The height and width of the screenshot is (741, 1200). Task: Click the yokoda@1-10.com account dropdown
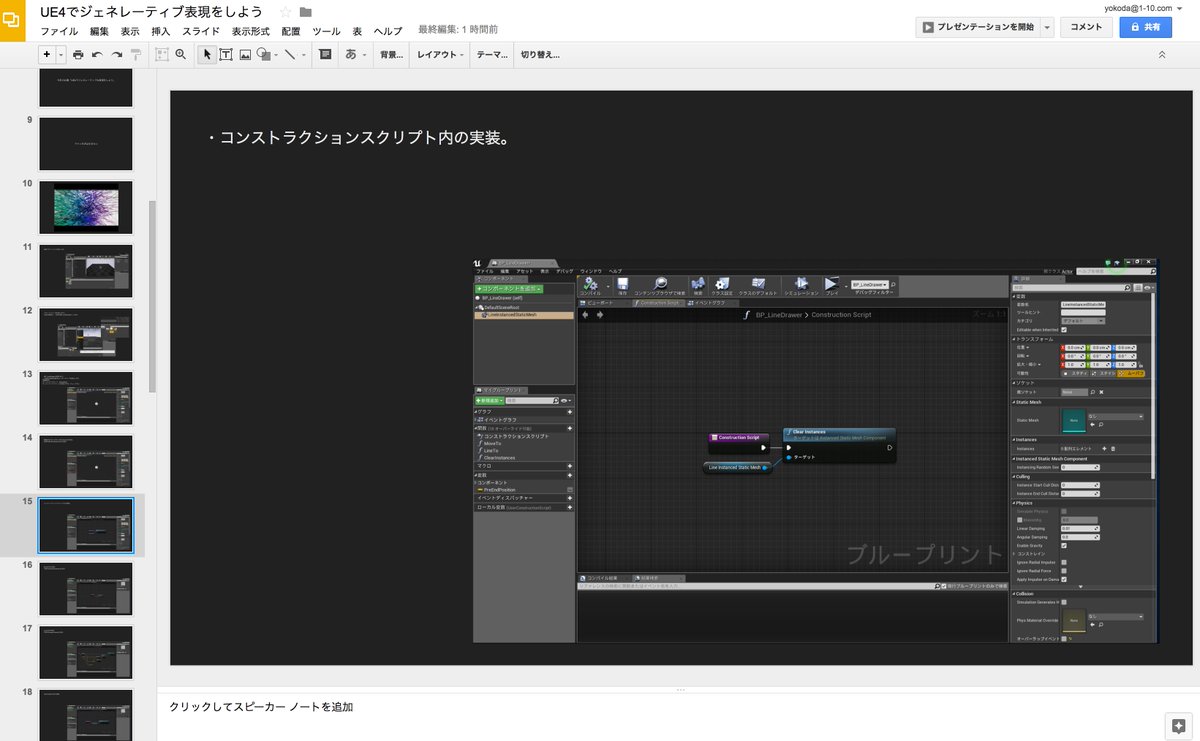tap(1143, 7)
